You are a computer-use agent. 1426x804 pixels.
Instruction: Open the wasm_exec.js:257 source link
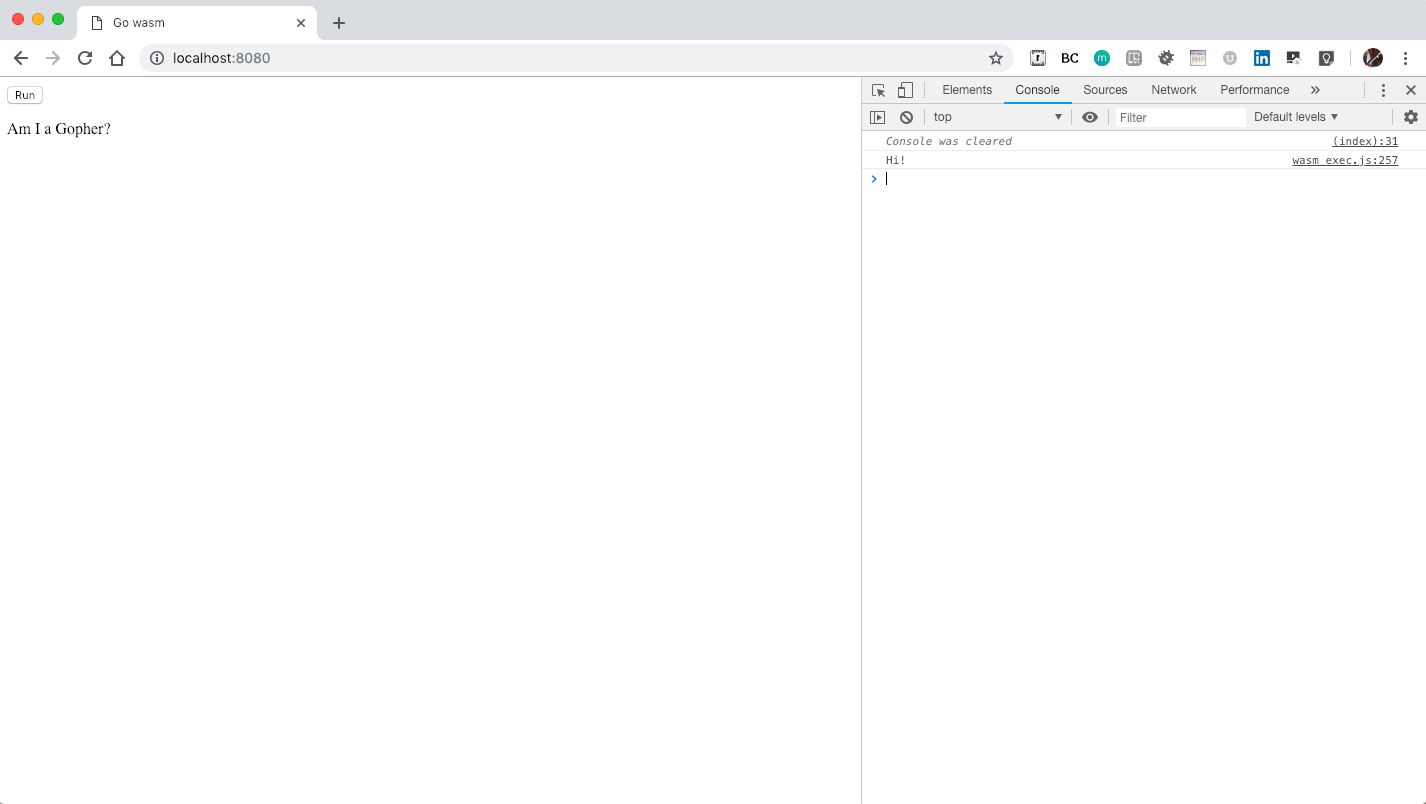coord(1345,160)
